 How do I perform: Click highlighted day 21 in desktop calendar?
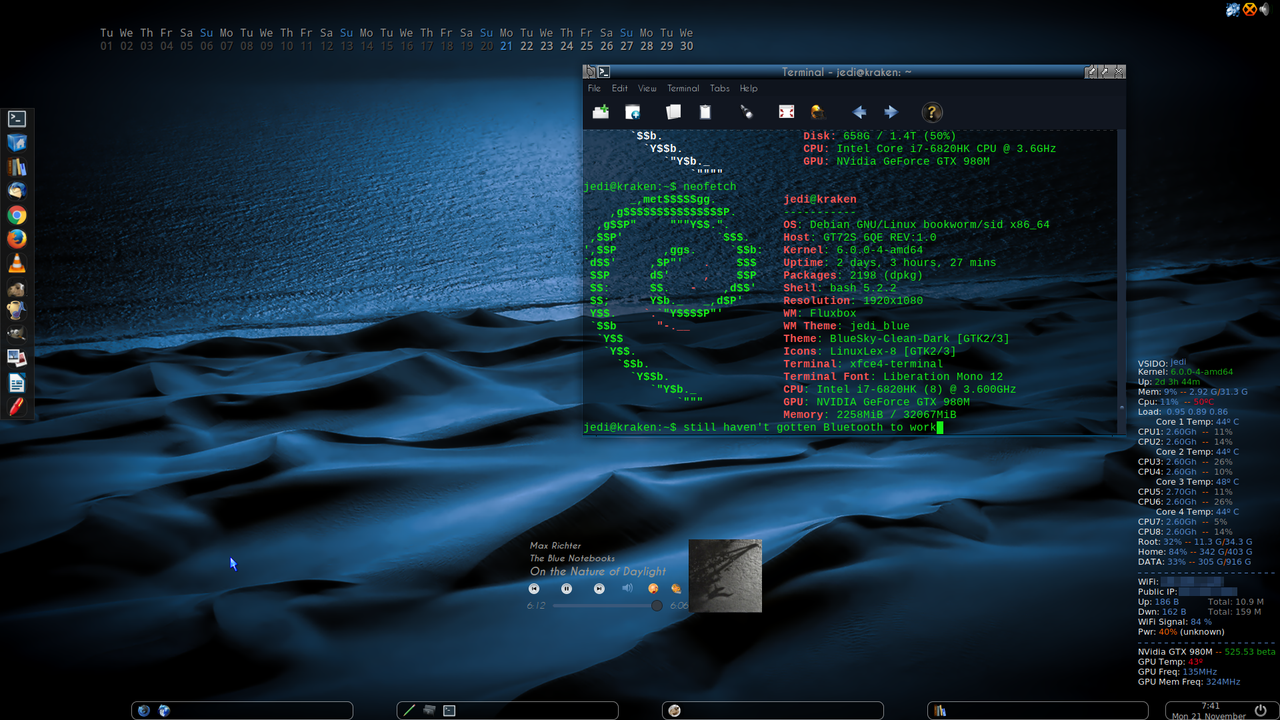coord(506,46)
